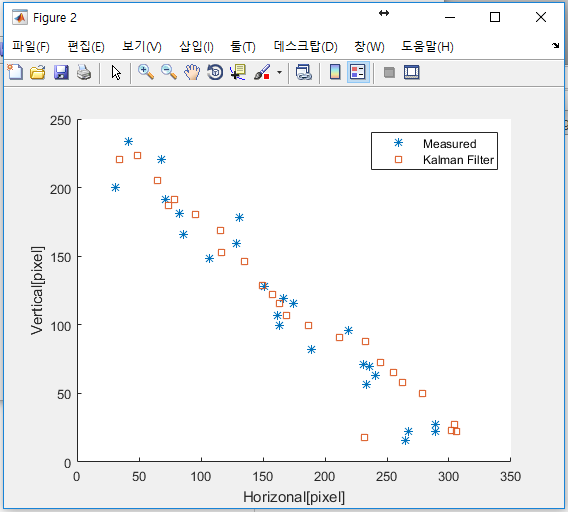
Task: Insert a colorbar using toolbar icon
Action: (335, 72)
